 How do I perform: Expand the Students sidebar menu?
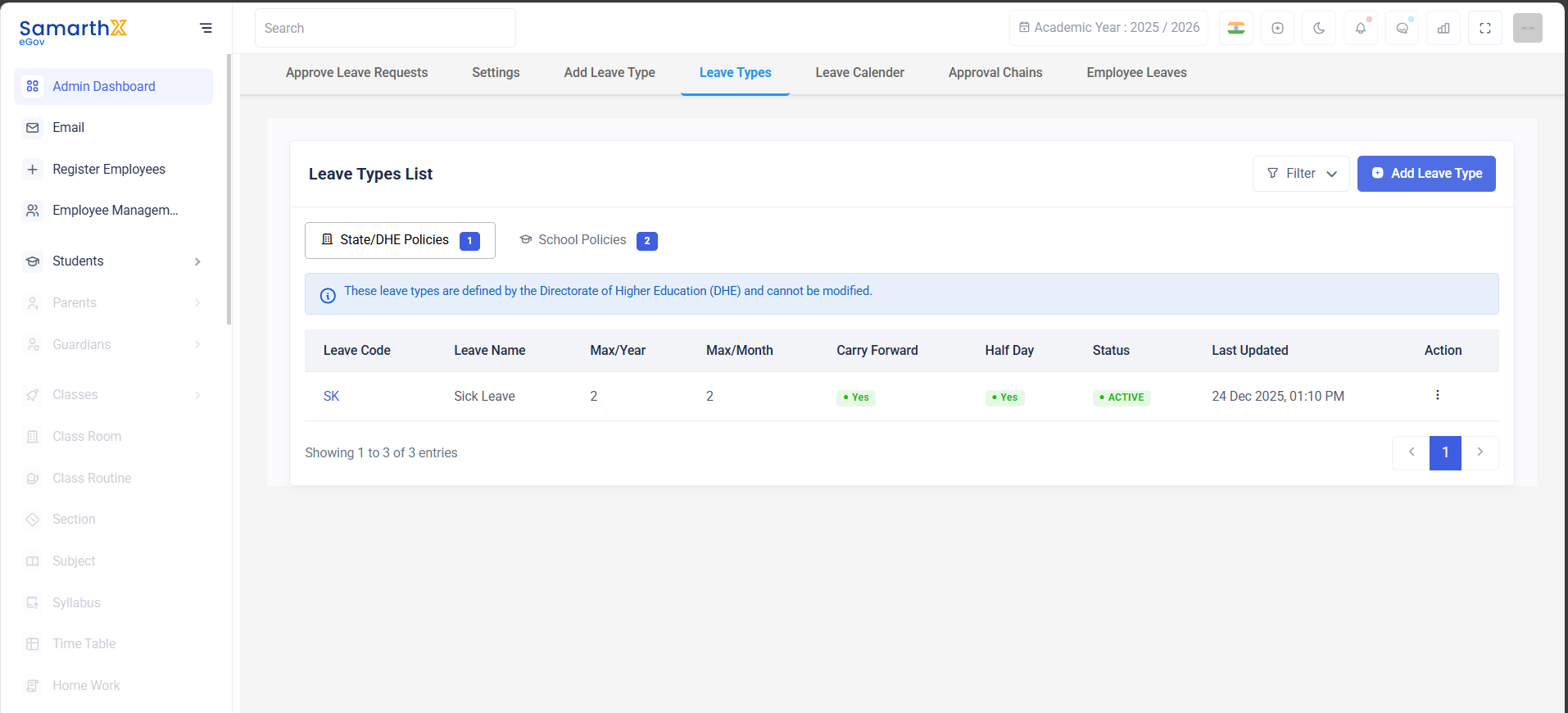tap(113, 261)
